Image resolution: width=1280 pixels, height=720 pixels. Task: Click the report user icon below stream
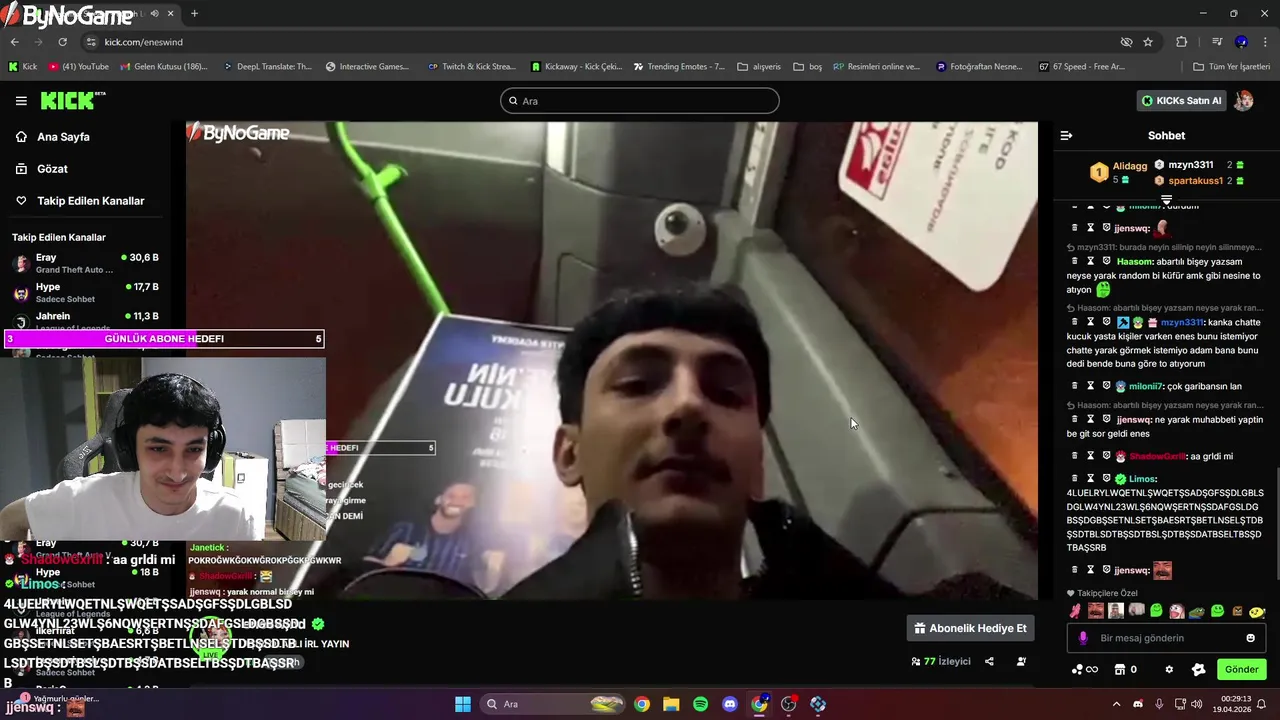coord(1021,661)
